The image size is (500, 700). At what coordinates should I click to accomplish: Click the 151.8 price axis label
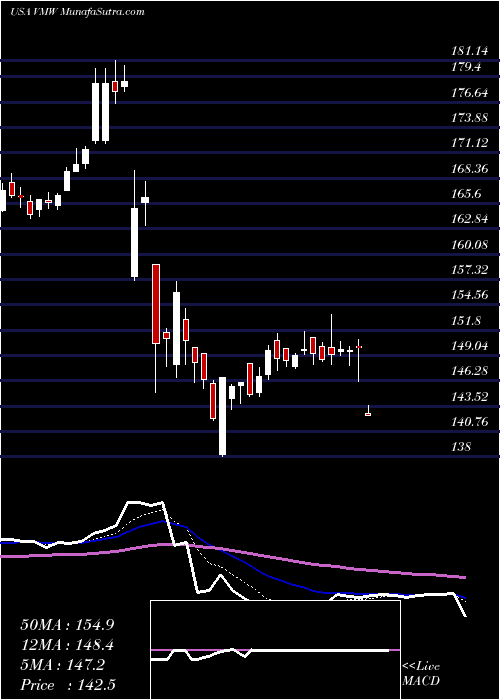(x=466, y=321)
